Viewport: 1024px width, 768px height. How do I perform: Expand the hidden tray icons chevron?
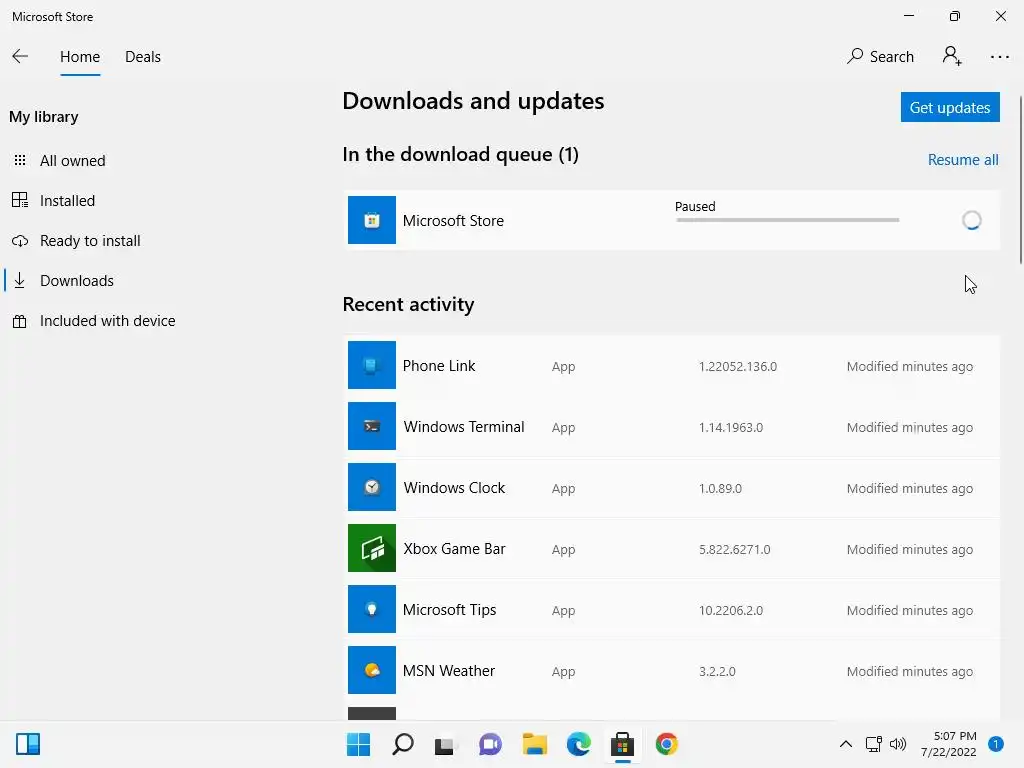(x=846, y=744)
